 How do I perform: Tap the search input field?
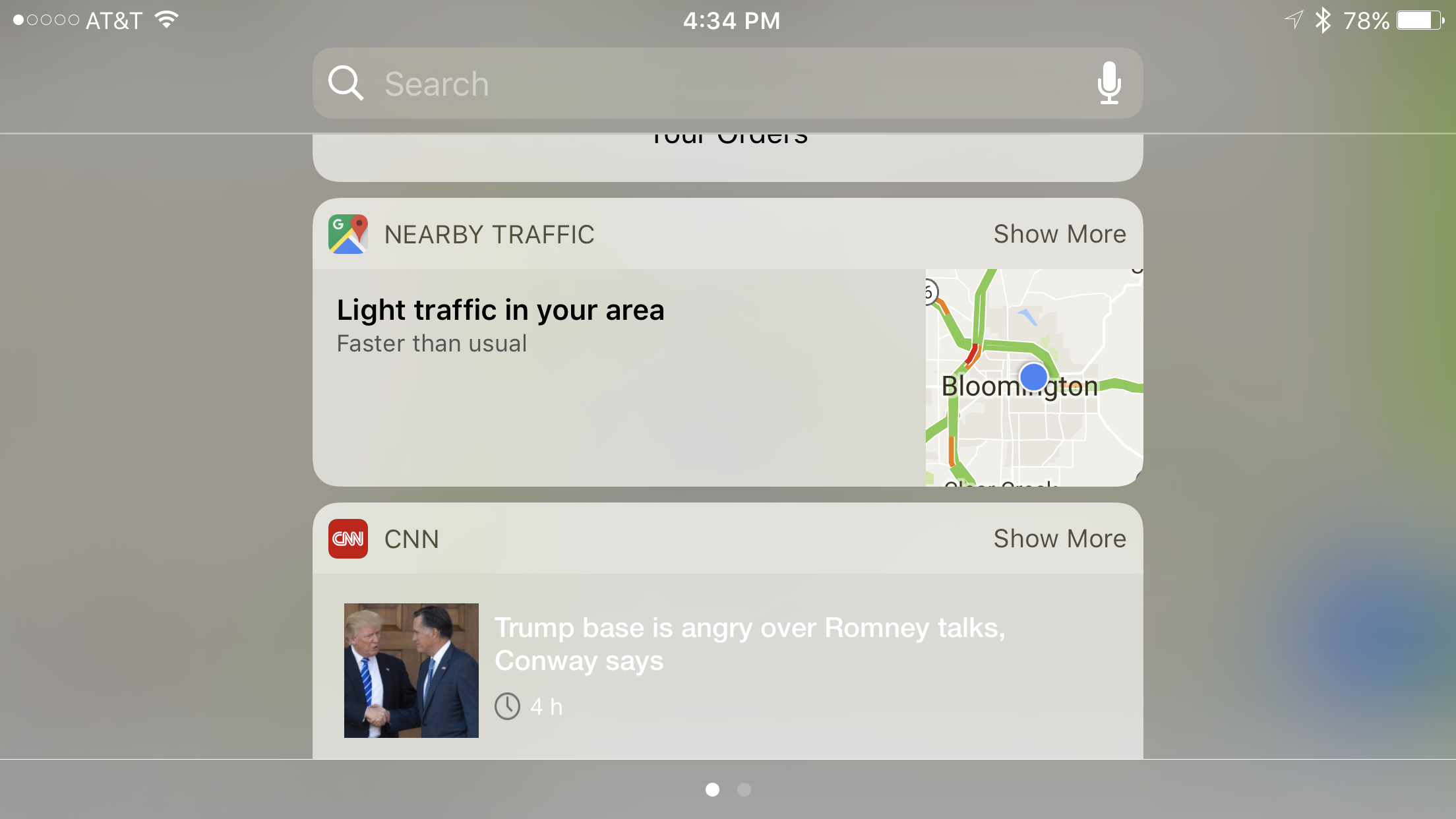pos(728,84)
